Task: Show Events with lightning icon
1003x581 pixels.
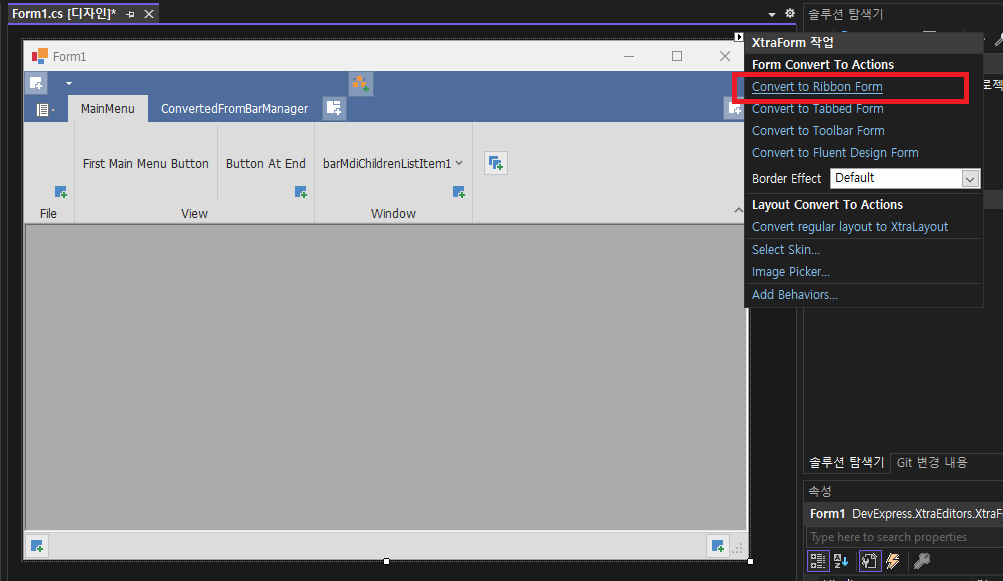Action: [x=893, y=561]
